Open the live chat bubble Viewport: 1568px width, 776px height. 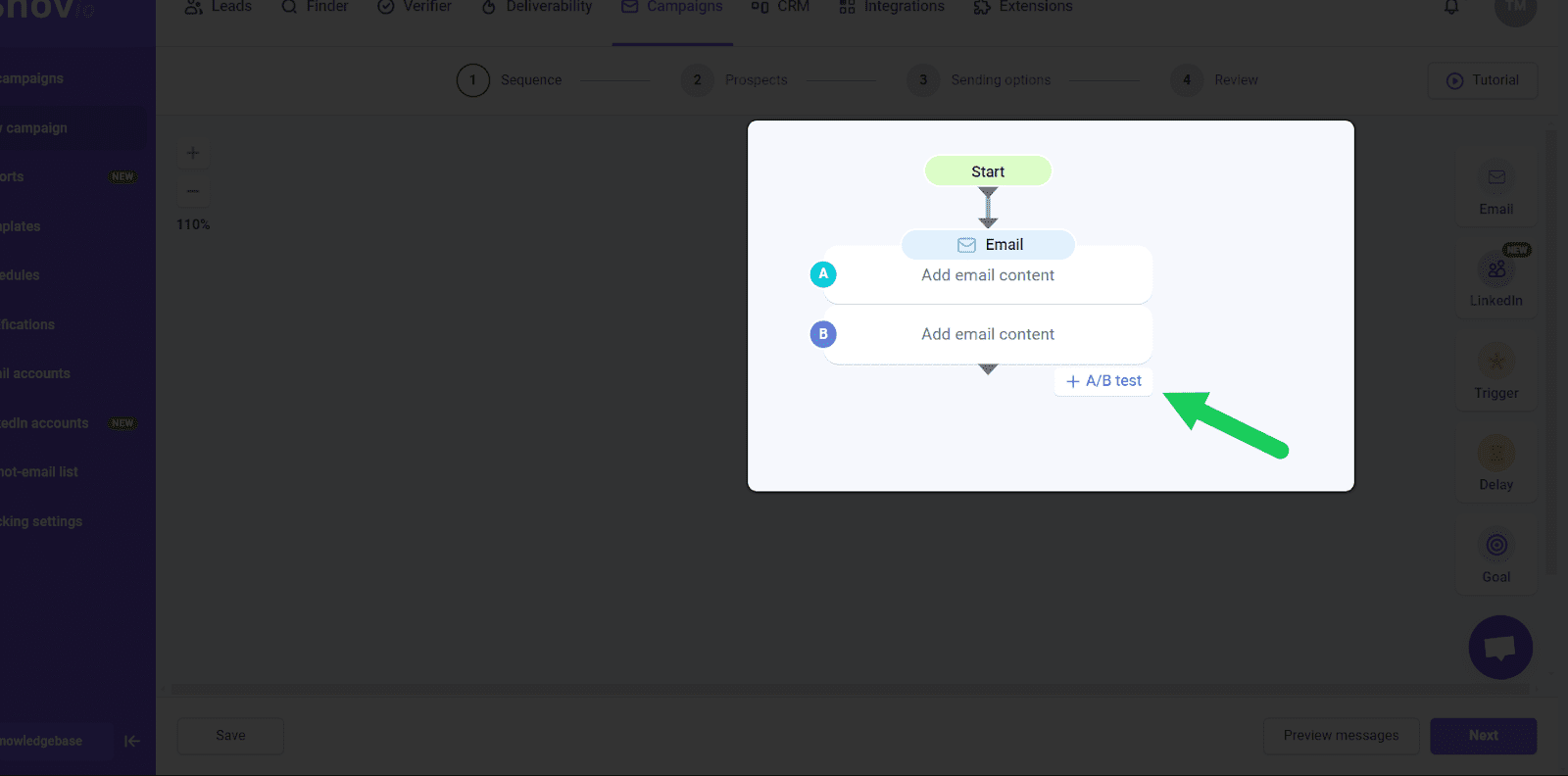point(1499,648)
